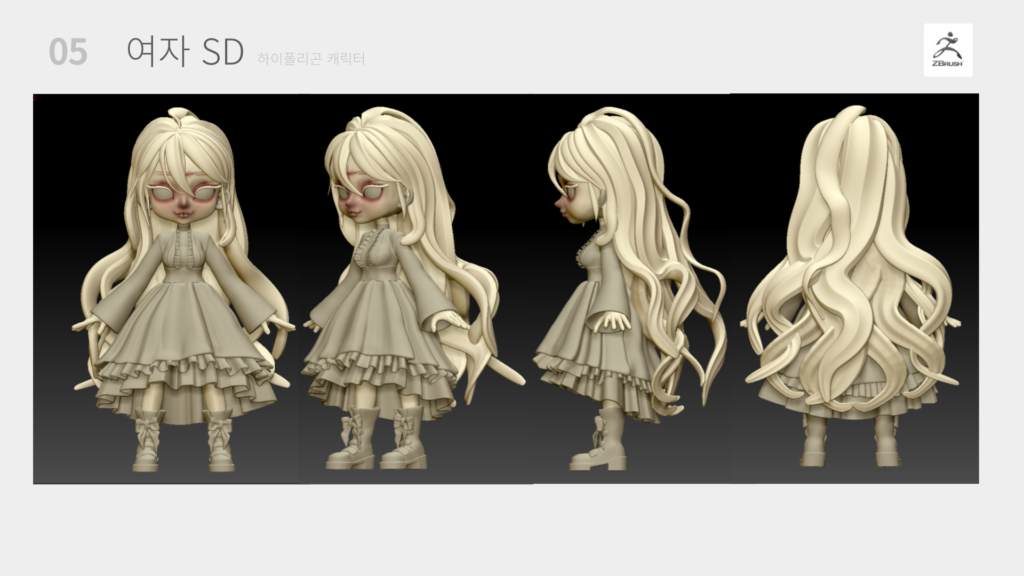The height and width of the screenshot is (576, 1024).
Task: Click the title text 여자 SD
Action: [x=185, y=51]
